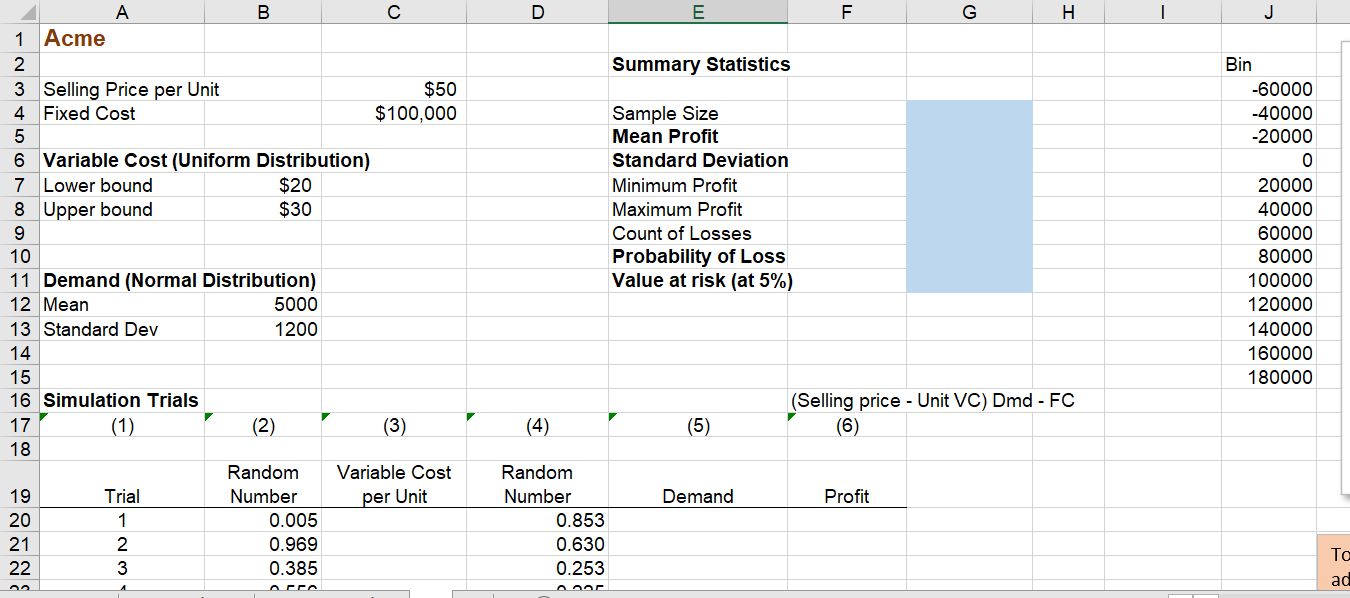The height and width of the screenshot is (598, 1350).
Task: Select column H header
Action: (1069, 12)
